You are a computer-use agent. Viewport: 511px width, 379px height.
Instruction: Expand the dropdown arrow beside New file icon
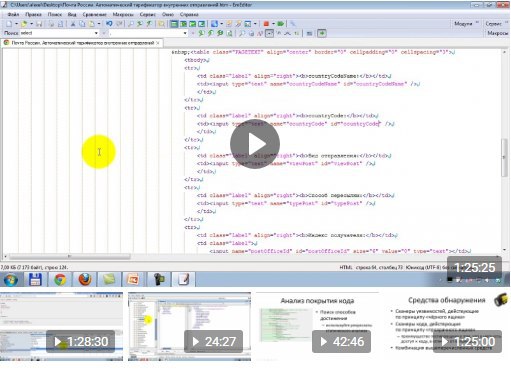click(x=16, y=24)
